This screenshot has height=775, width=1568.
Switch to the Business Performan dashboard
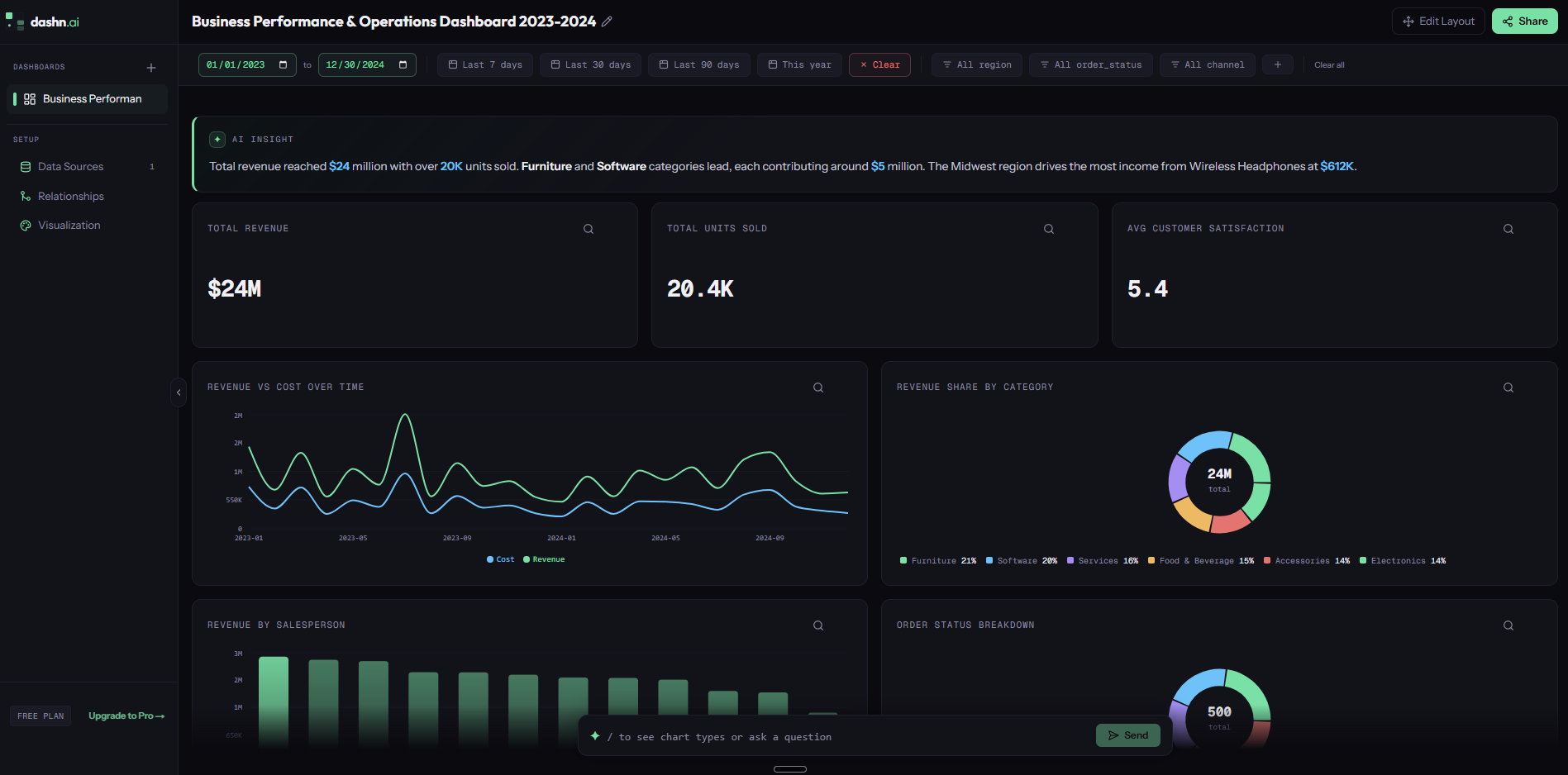point(91,98)
